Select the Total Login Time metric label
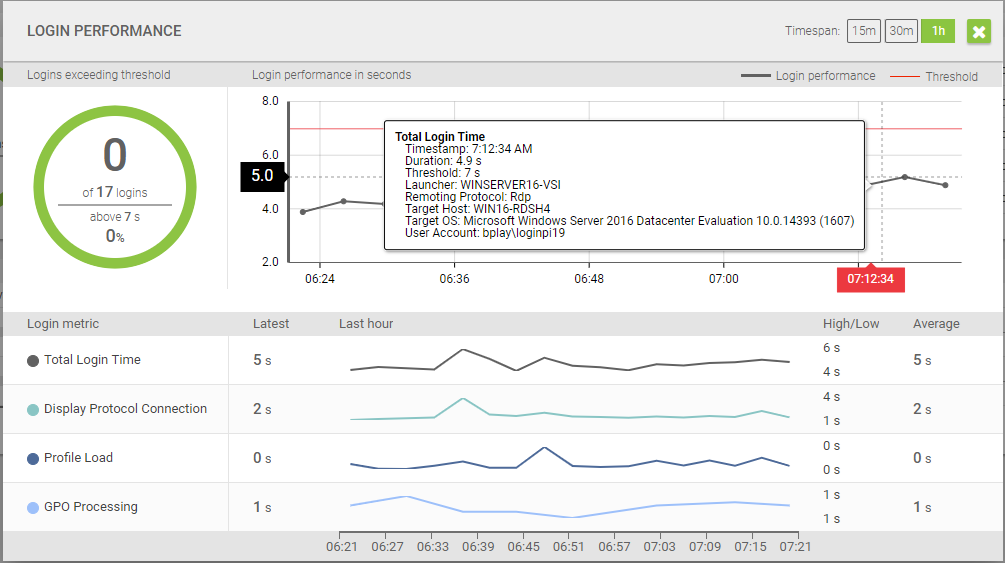This screenshot has width=1005, height=563. (92, 360)
